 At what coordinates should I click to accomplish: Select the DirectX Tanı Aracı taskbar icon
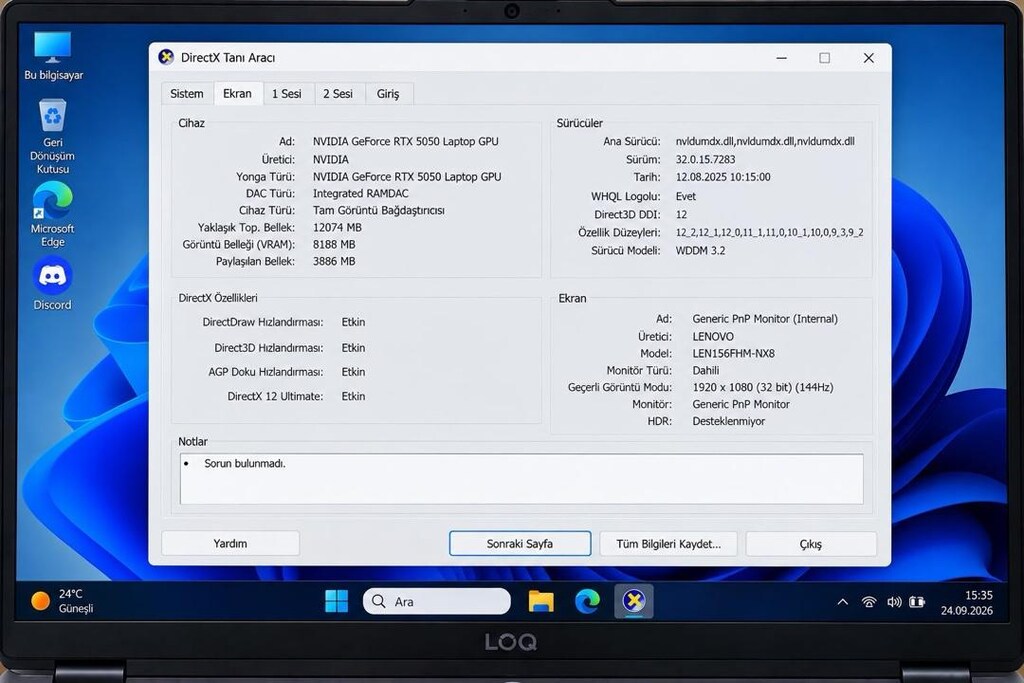tap(633, 601)
